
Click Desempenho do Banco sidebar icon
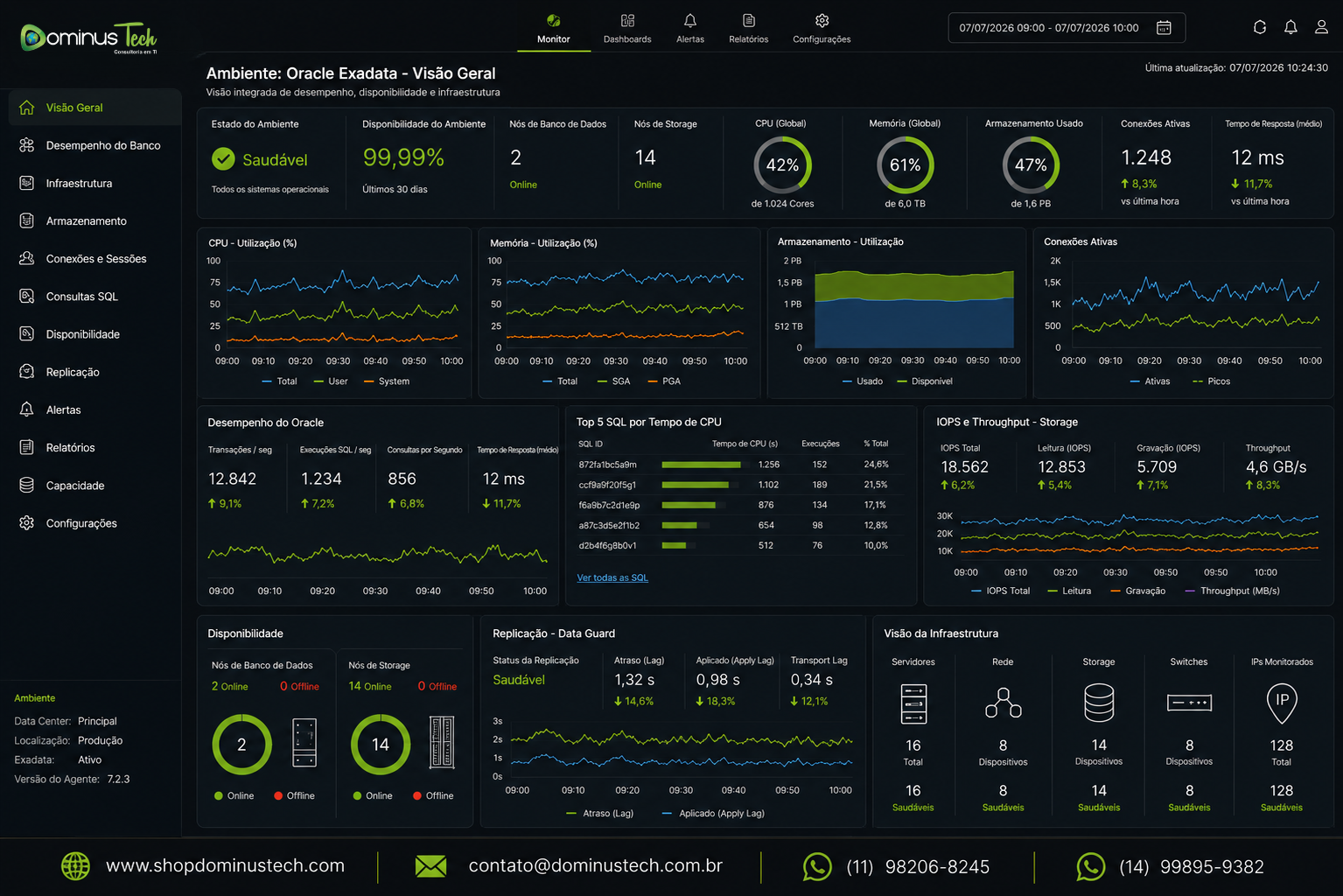coord(27,145)
